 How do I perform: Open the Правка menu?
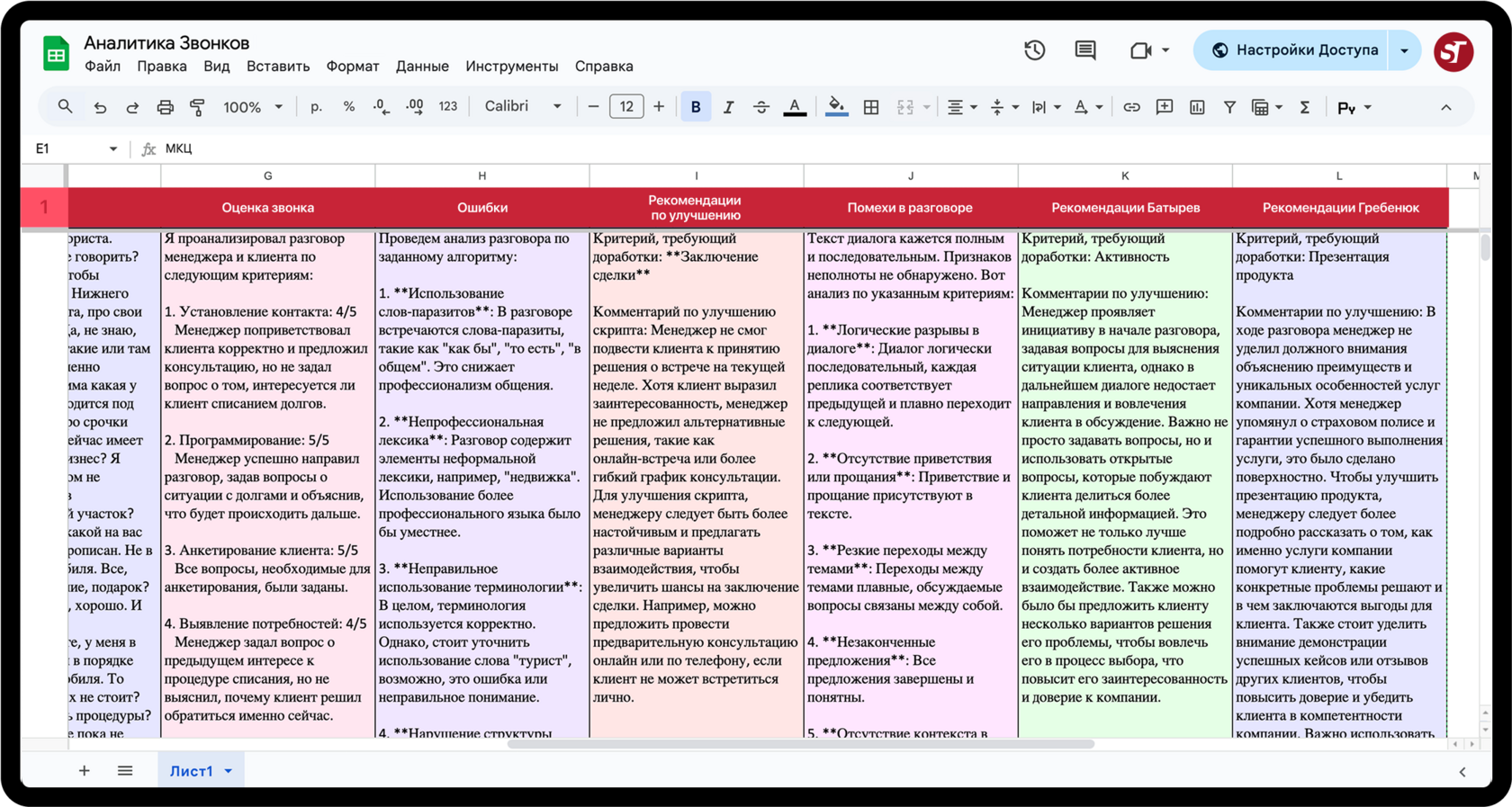coord(162,67)
